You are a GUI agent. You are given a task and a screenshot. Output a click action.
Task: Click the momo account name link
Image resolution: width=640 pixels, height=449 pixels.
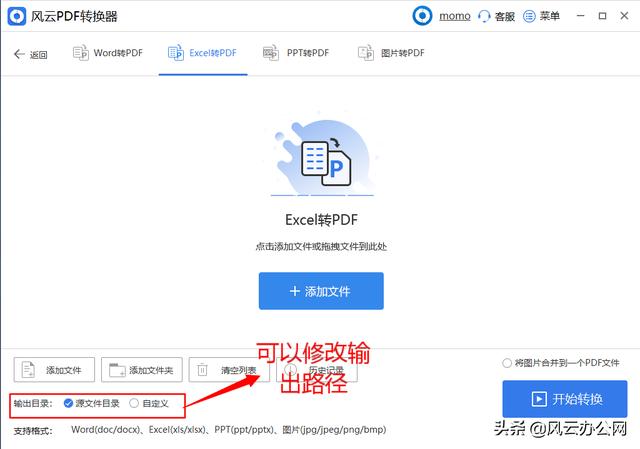(x=455, y=16)
